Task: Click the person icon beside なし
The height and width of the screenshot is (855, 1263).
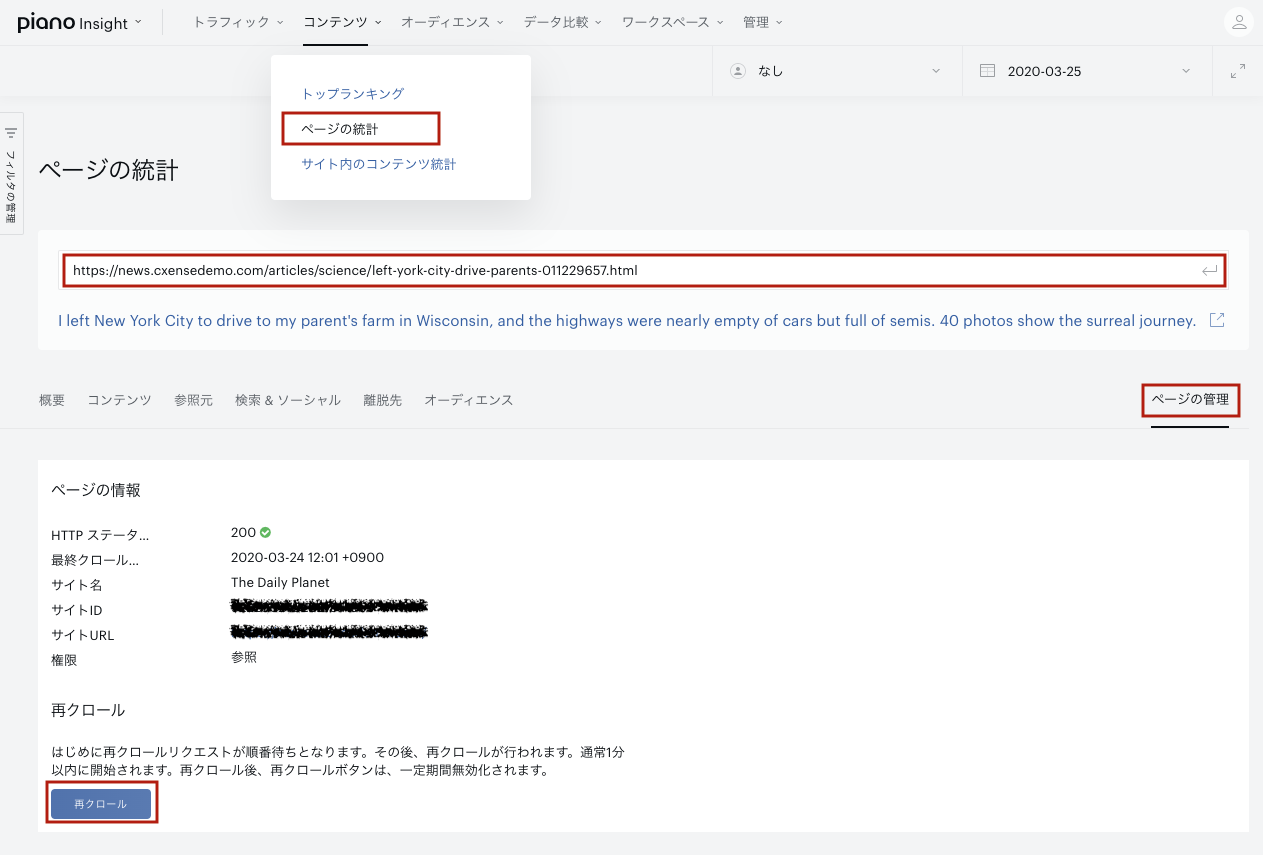Action: (738, 71)
